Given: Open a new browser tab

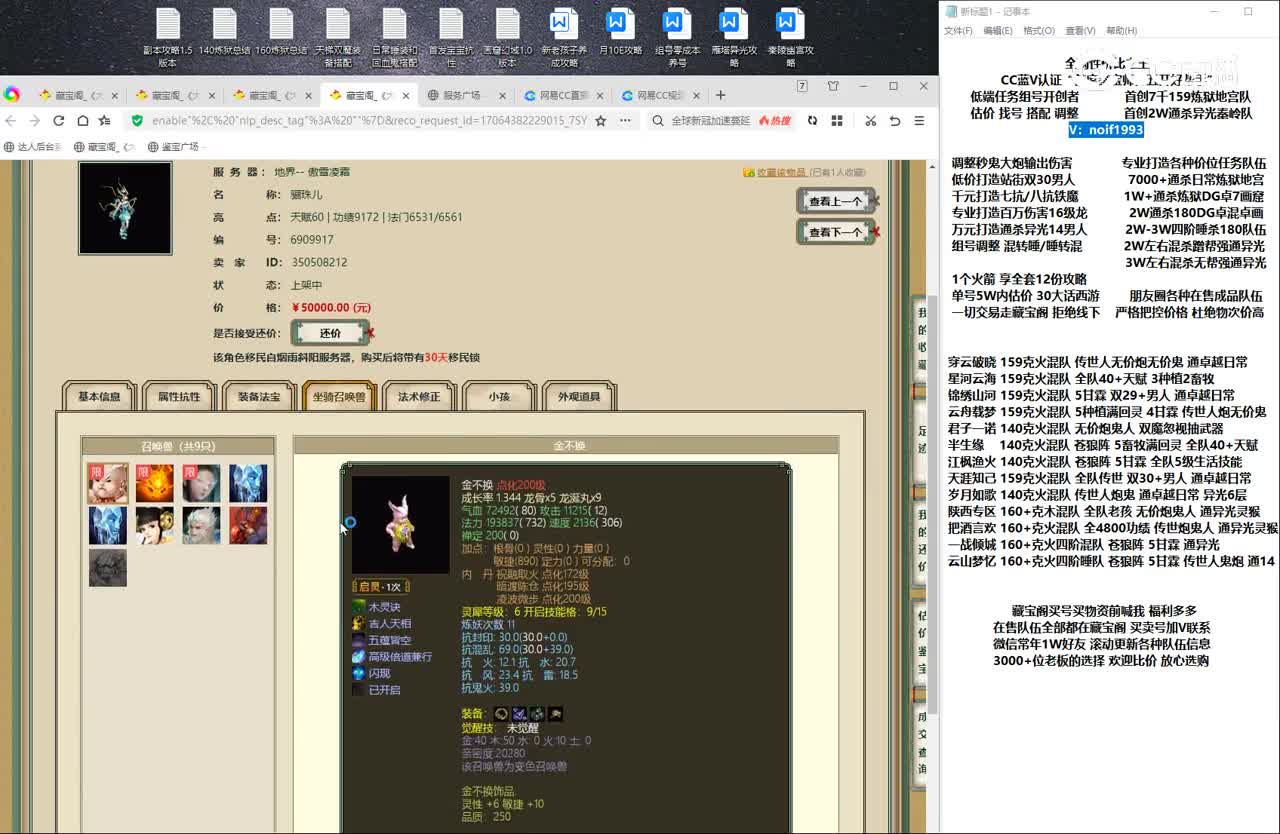Looking at the screenshot, I should click(720, 95).
